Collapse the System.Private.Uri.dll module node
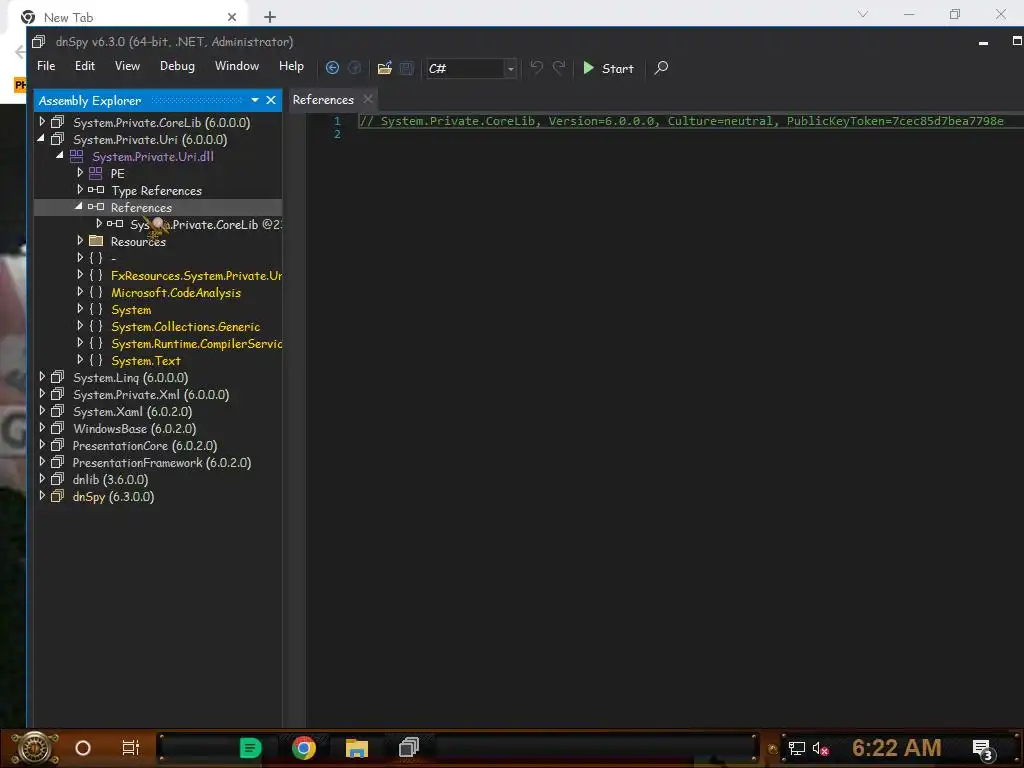The height and width of the screenshot is (768, 1024). 60,155
